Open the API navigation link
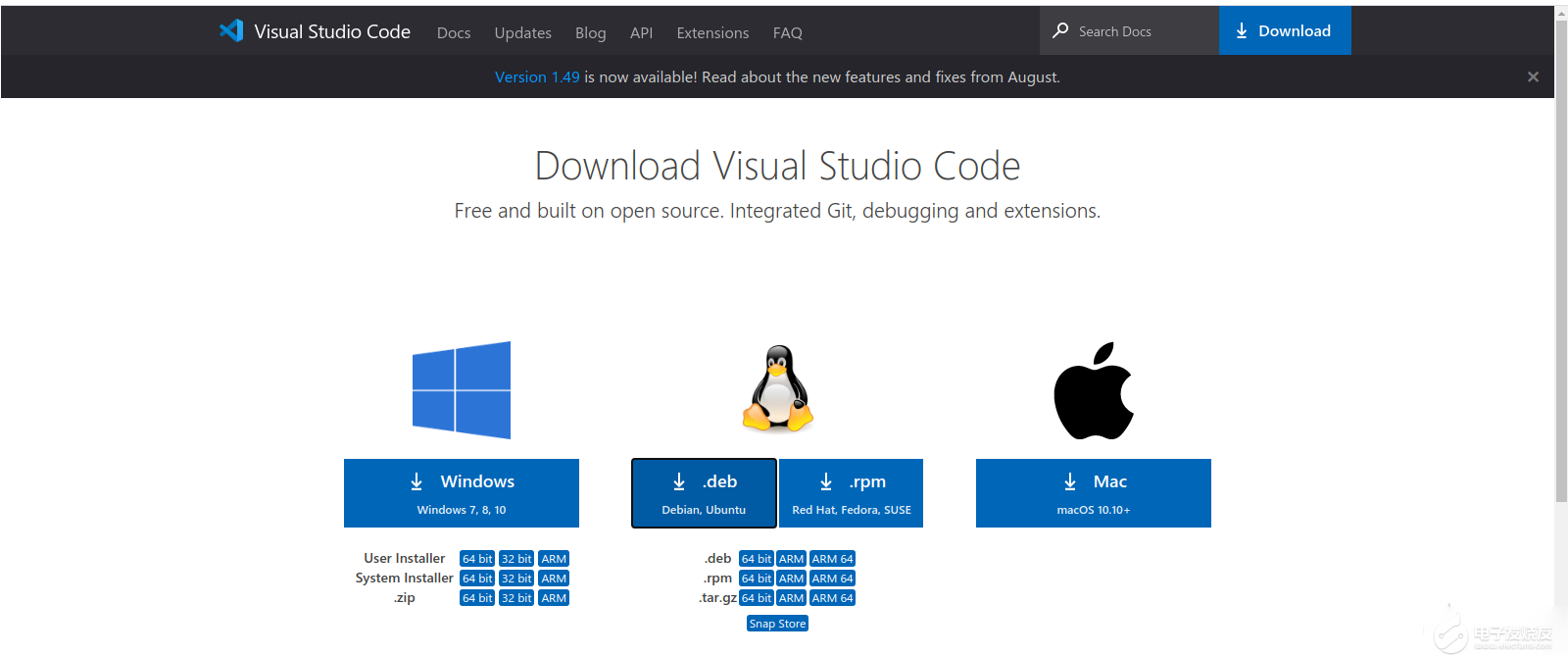Image resolution: width=1568 pixels, height=655 pixels. 641,32
